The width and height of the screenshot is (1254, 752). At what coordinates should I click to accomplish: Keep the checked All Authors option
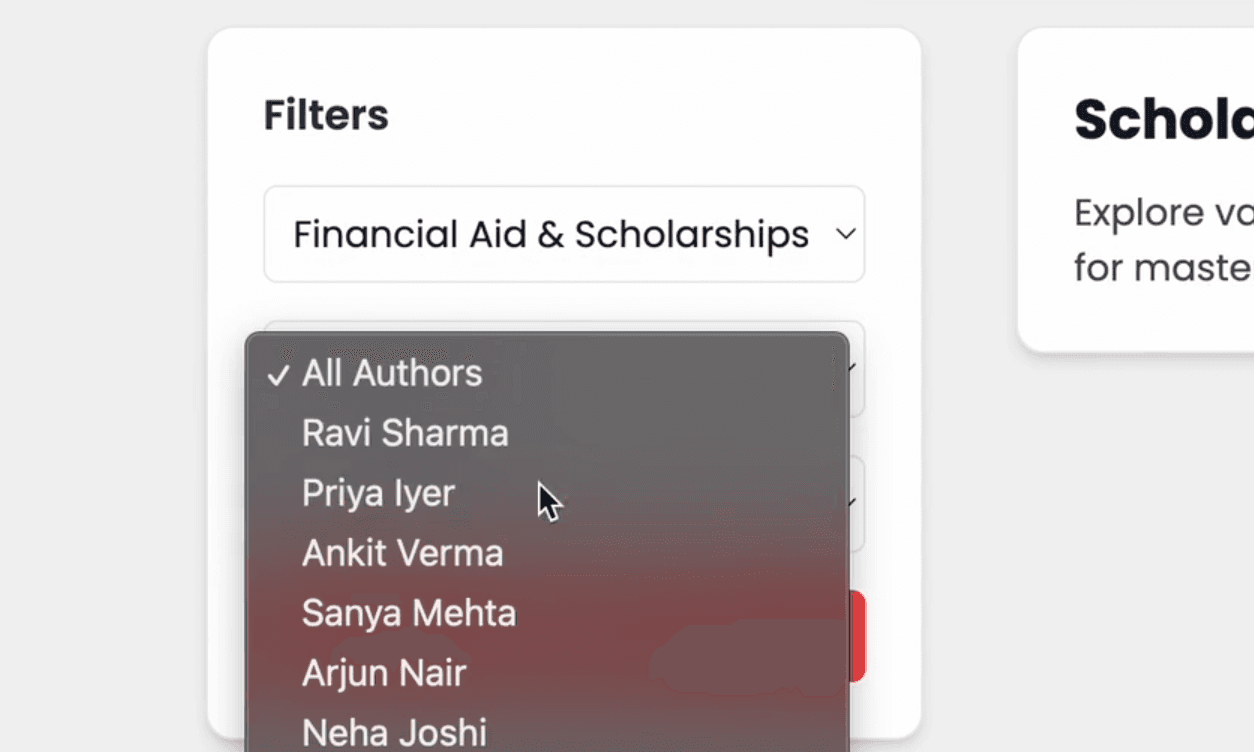tap(547, 373)
